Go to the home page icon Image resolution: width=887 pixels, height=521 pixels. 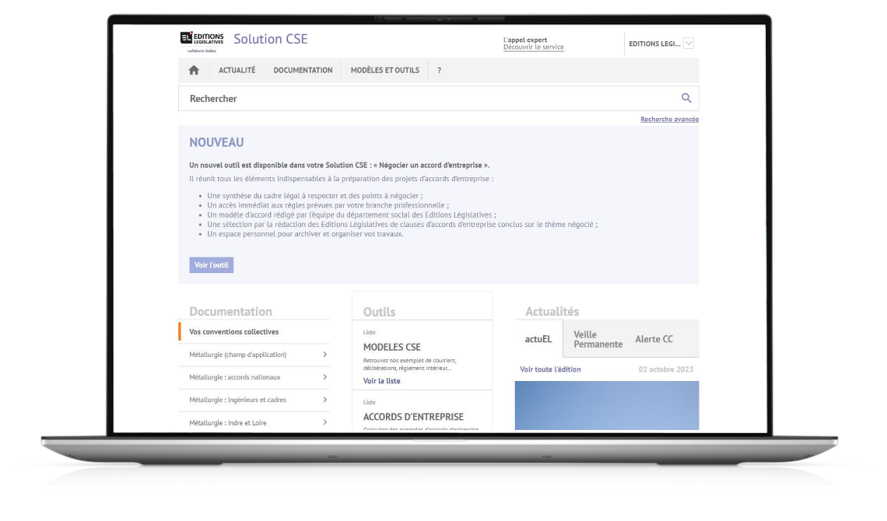pos(193,70)
